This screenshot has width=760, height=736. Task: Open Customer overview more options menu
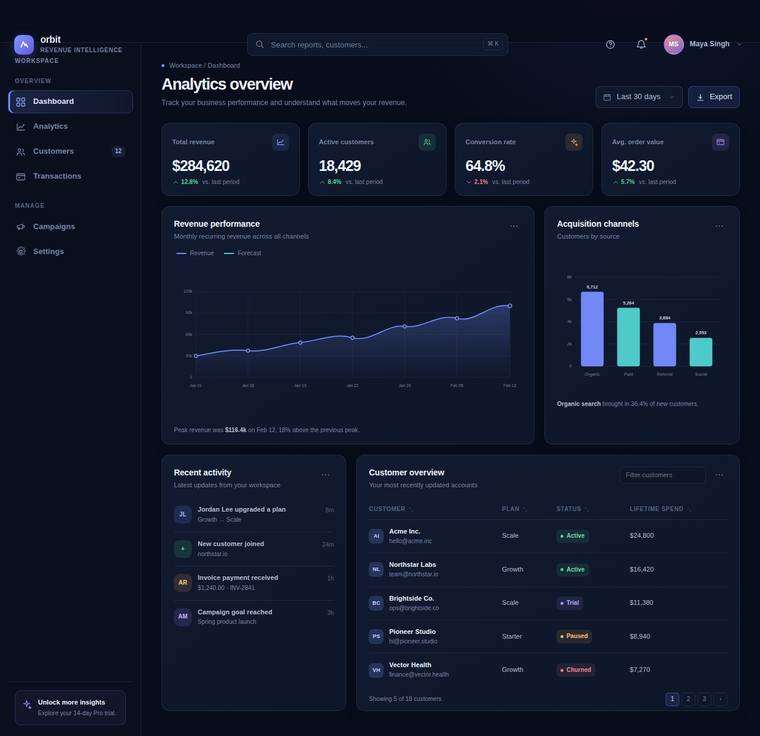click(719, 475)
